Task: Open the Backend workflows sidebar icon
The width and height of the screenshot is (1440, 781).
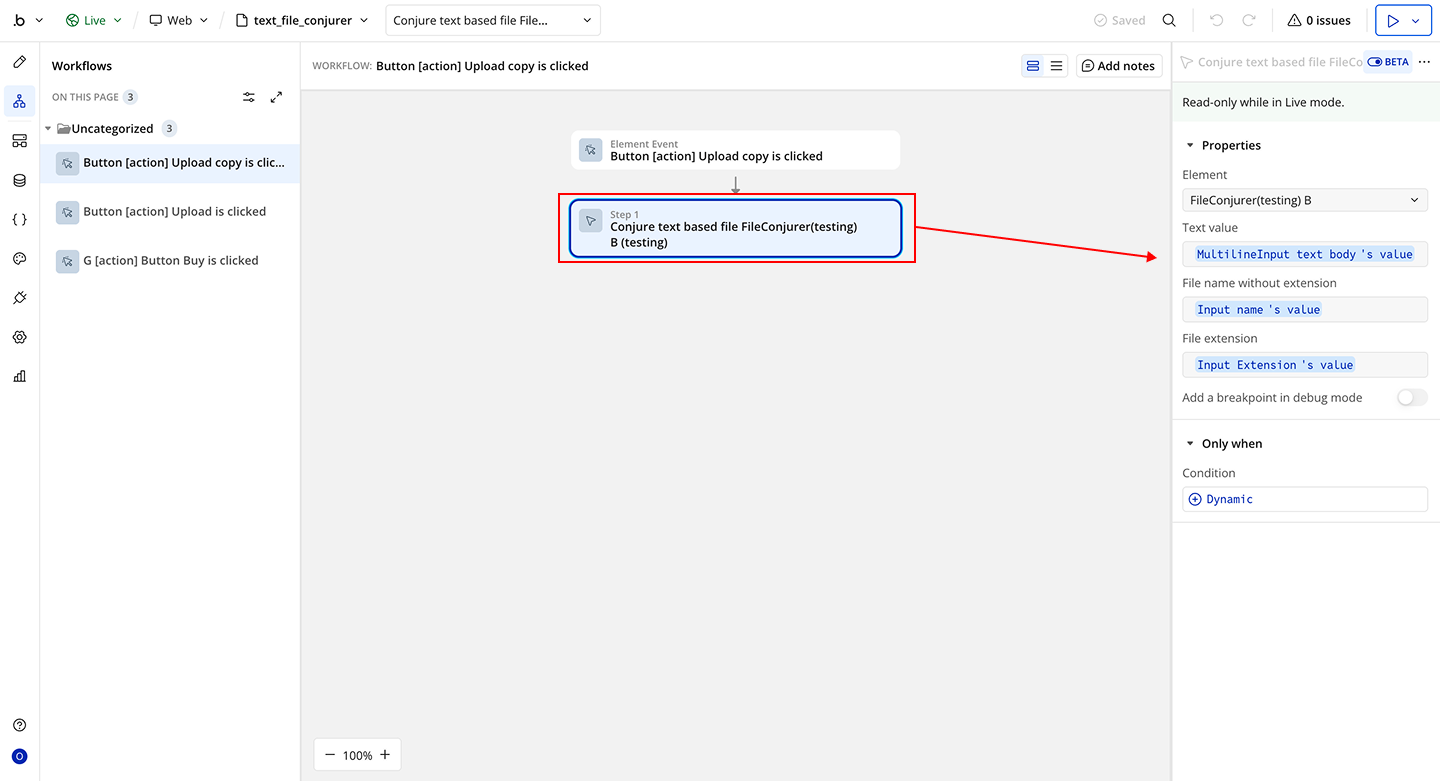Action: coord(19,141)
